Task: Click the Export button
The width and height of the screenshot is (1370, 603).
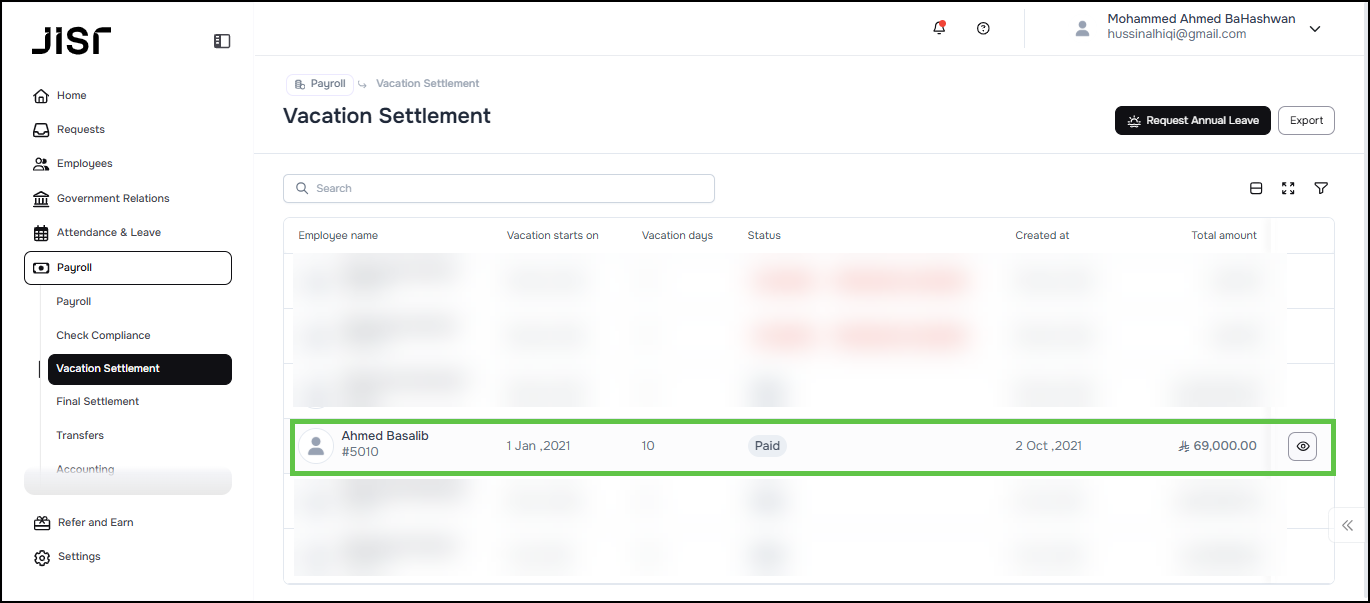Action: (1306, 120)
